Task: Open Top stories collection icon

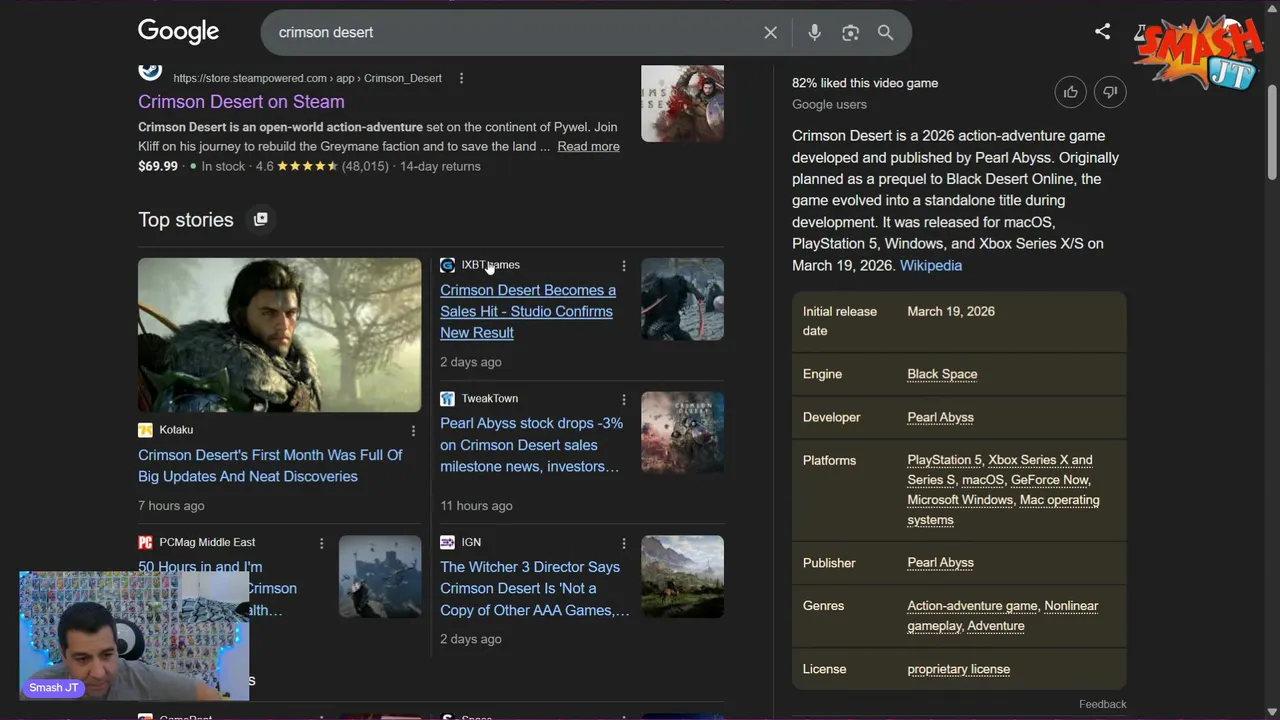Action: 260,219
